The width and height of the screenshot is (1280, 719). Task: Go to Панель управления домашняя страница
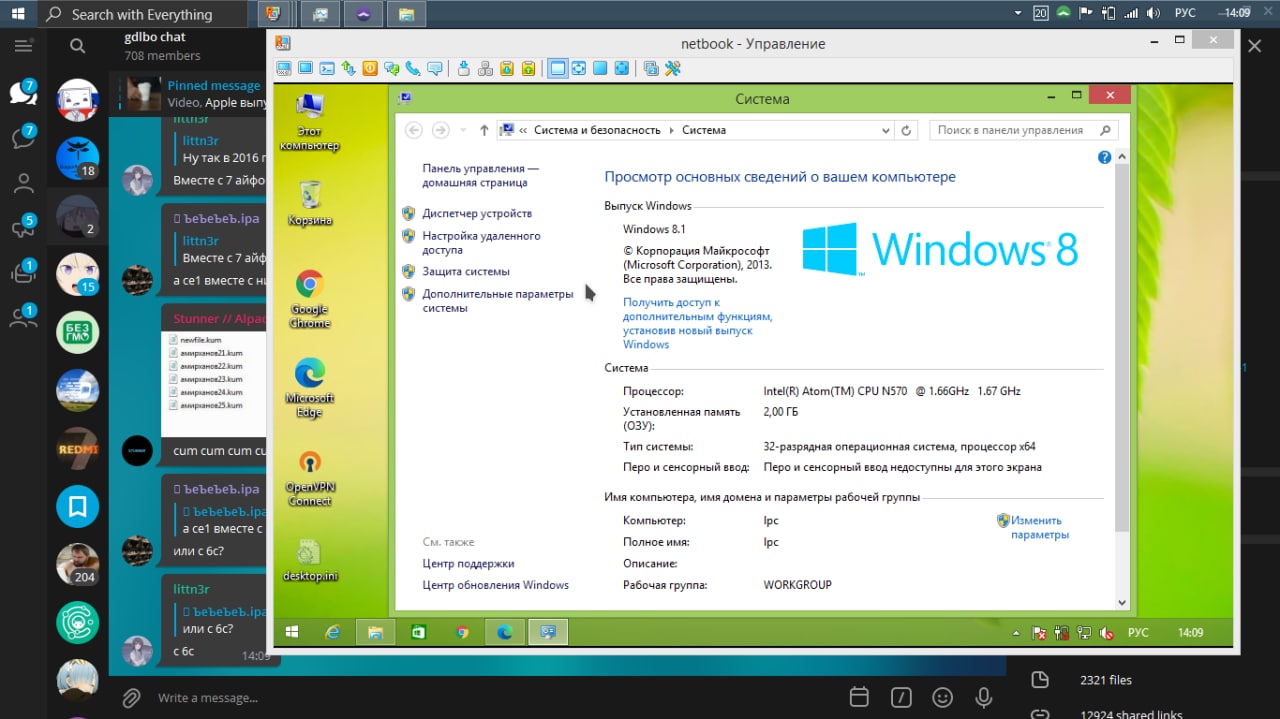point(480,176)
